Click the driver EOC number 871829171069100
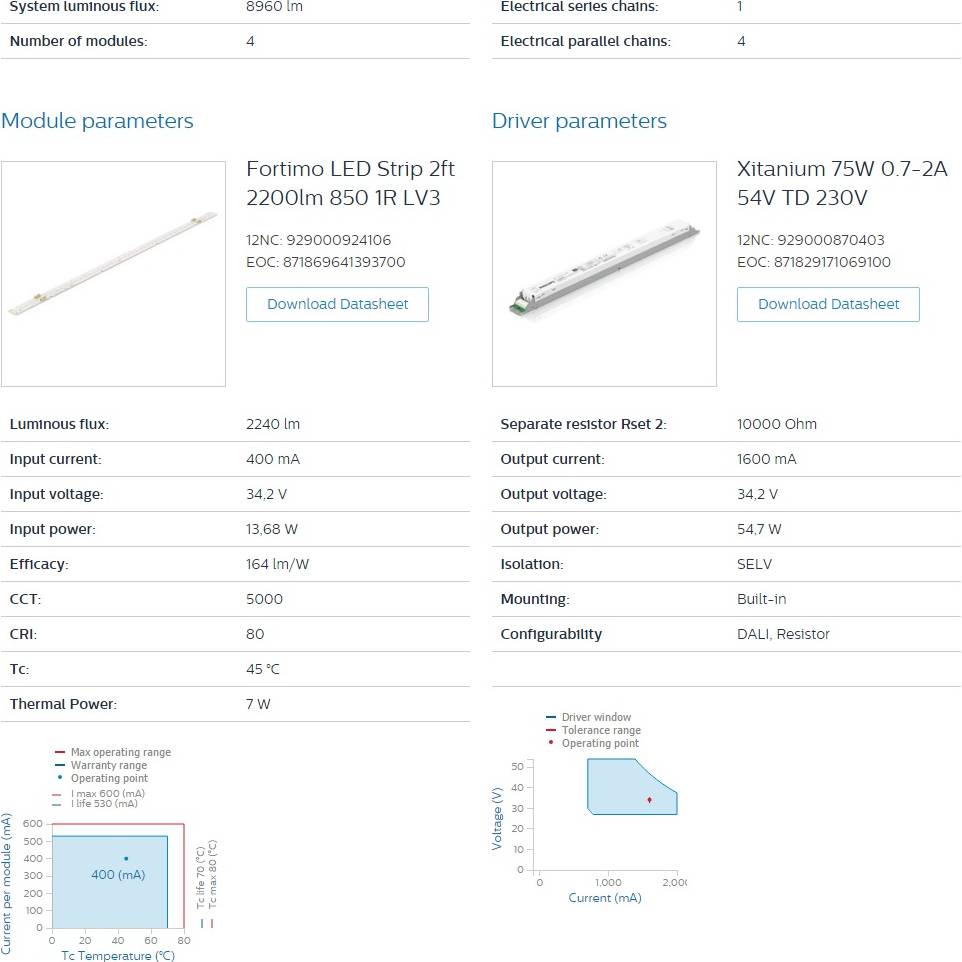 click(832, 262)
